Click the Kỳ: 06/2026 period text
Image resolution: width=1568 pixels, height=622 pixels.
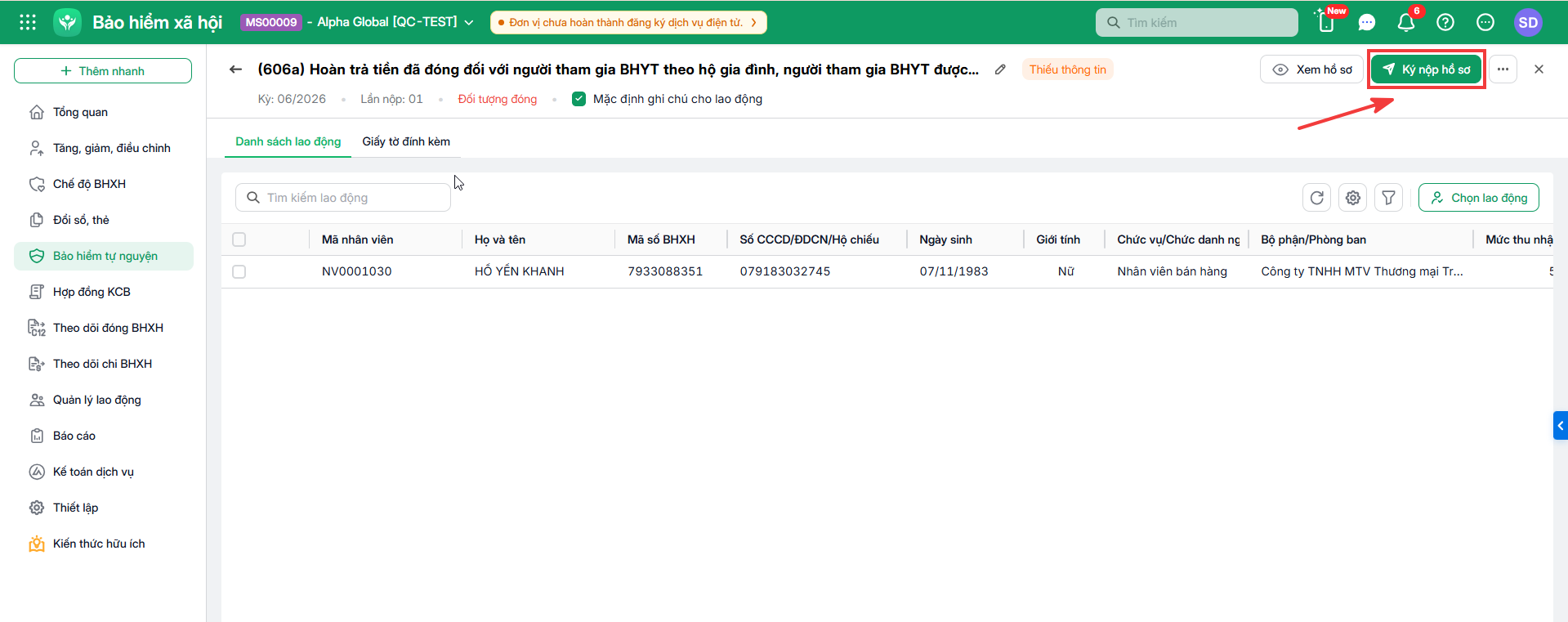click(292, 99)
